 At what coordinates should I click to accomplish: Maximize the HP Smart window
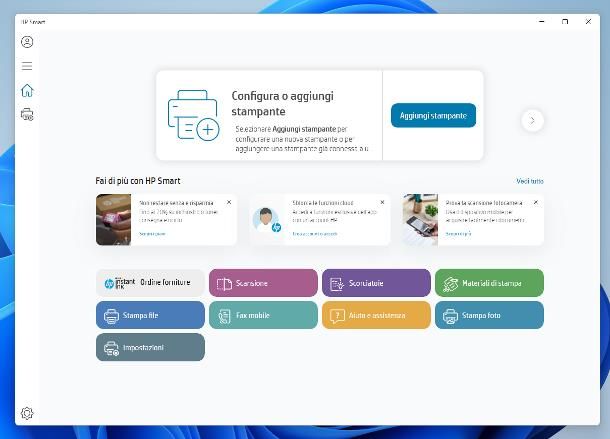click(565, 22)
